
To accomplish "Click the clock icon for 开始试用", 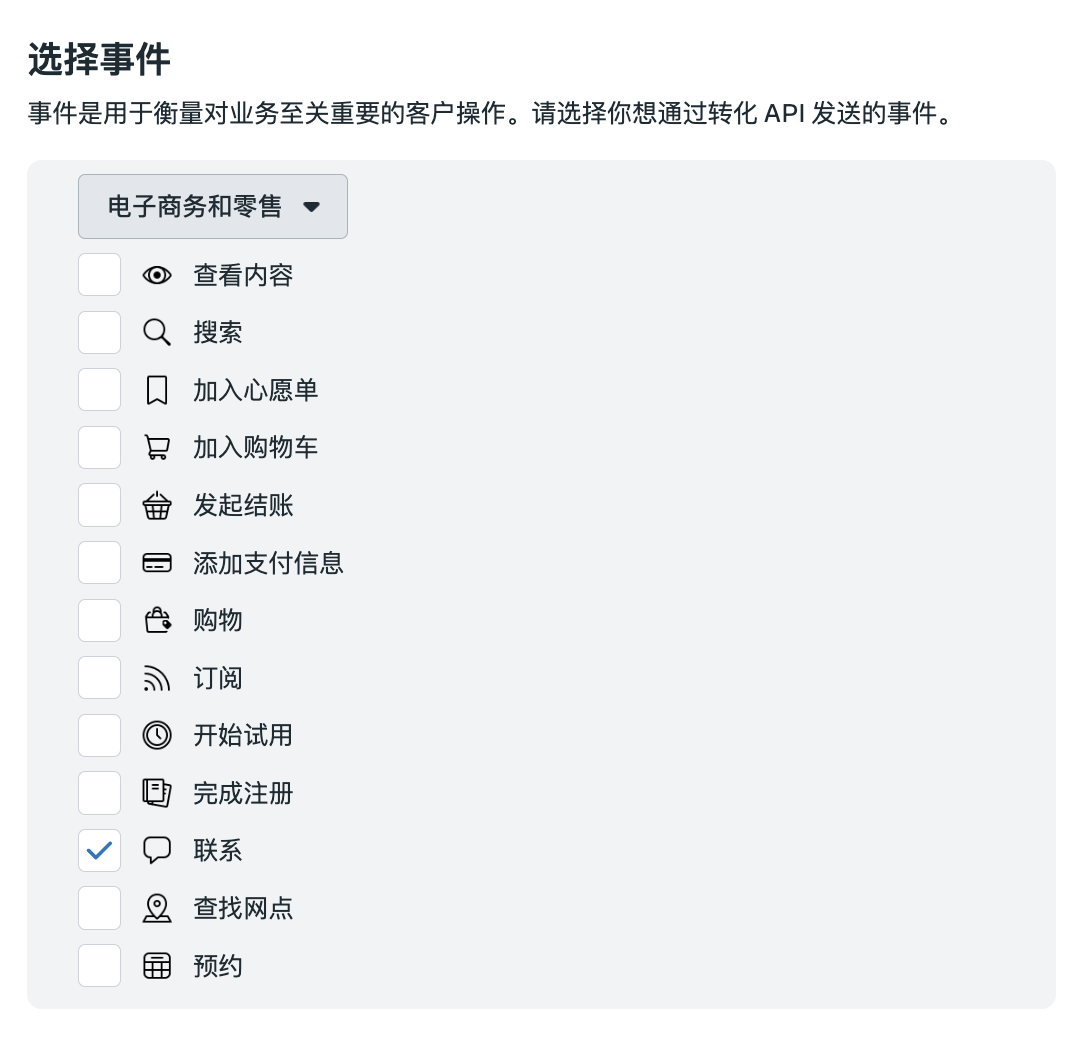I will click(157, 736).
